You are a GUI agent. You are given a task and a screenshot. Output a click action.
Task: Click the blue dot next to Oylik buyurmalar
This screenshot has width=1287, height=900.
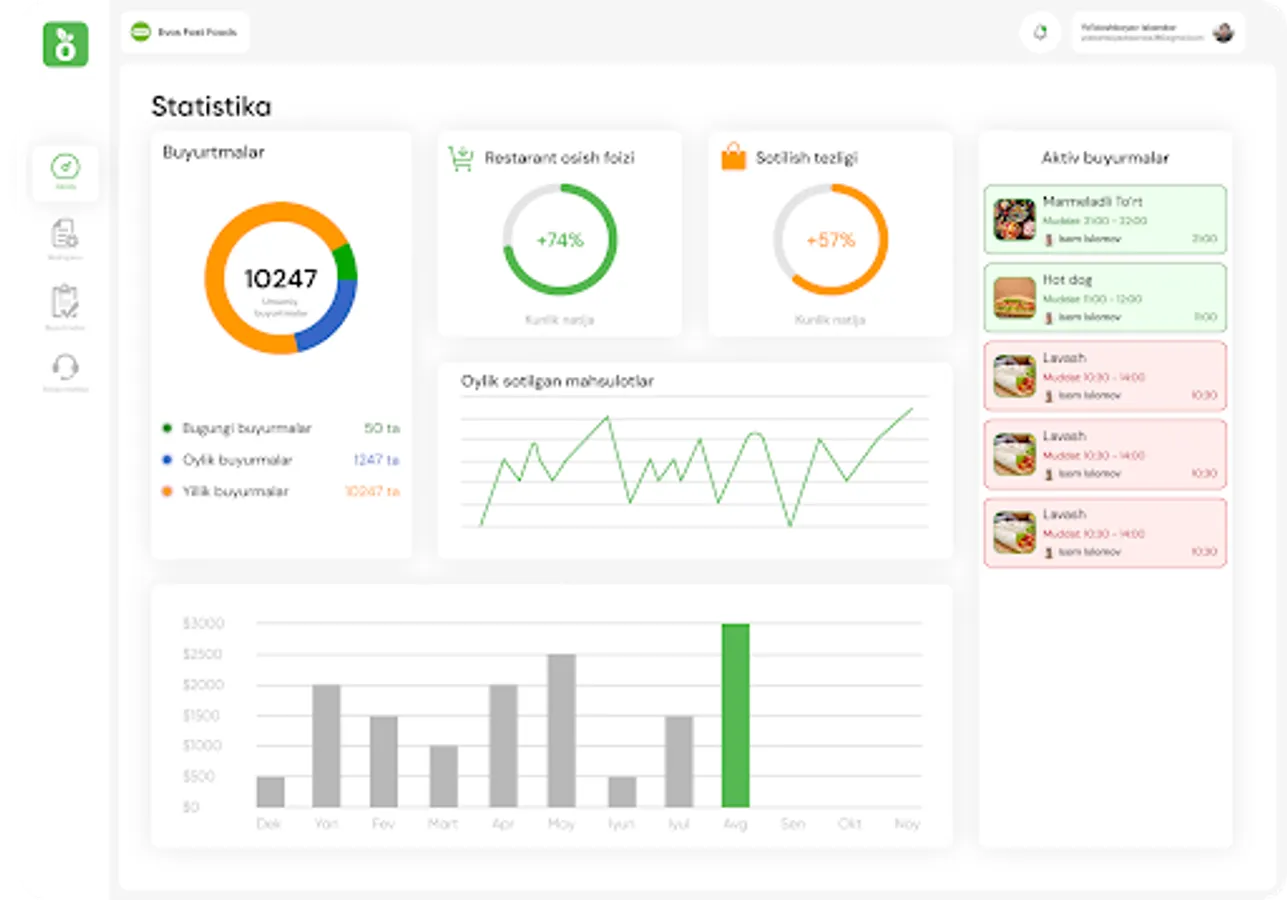[167, 460]
